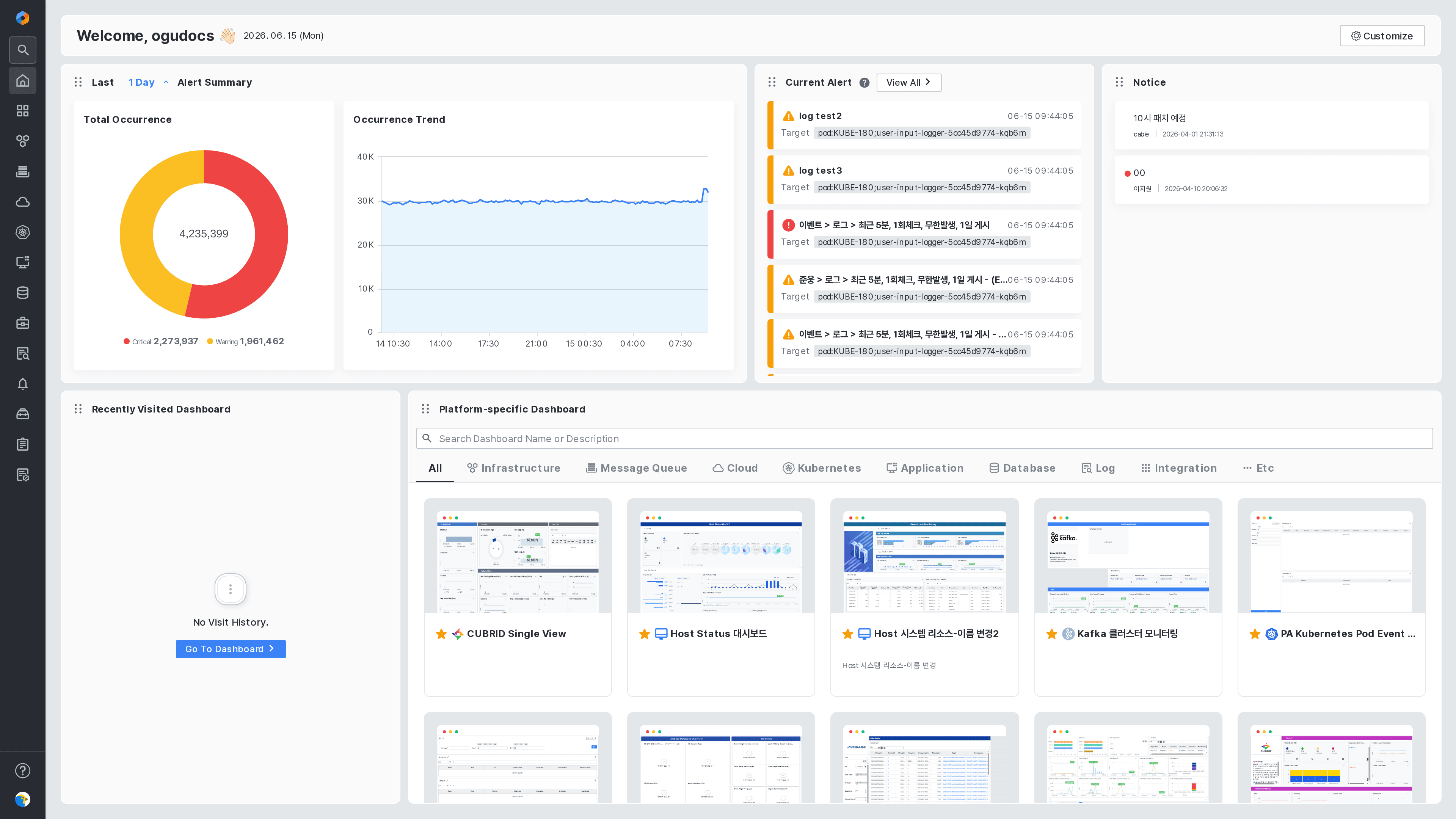1456x819 pixels.
Task: Click the Search Dashboard Name input field
Action: [x=924, y=439]
